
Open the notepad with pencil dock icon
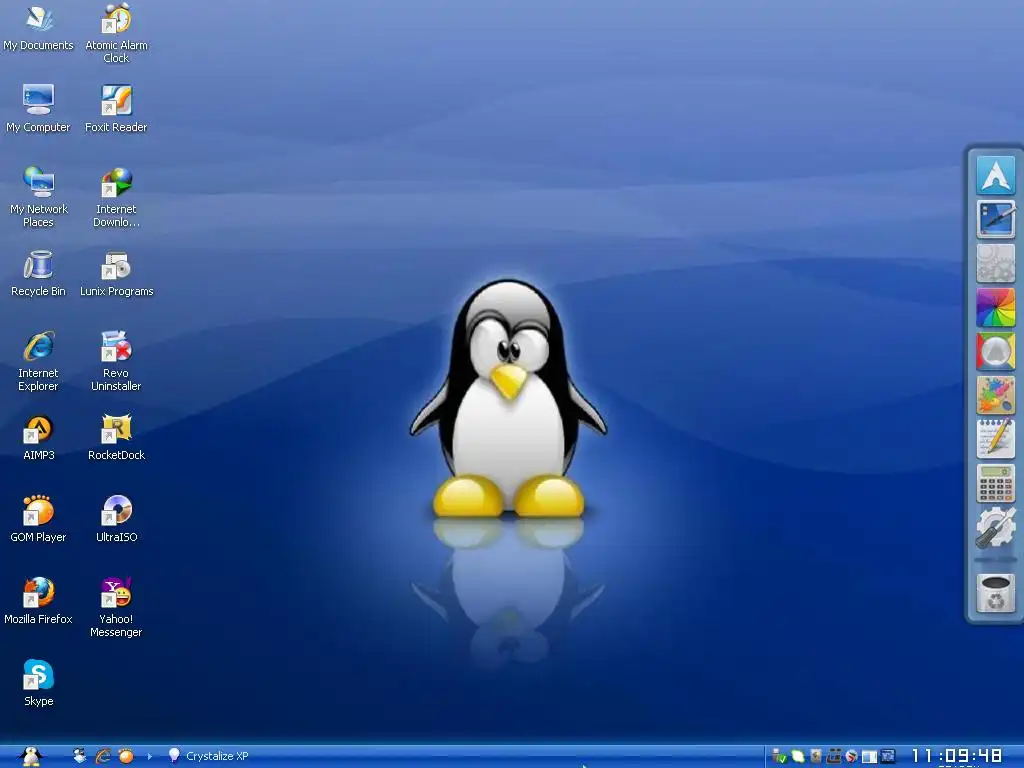click(x=995, y=439)
